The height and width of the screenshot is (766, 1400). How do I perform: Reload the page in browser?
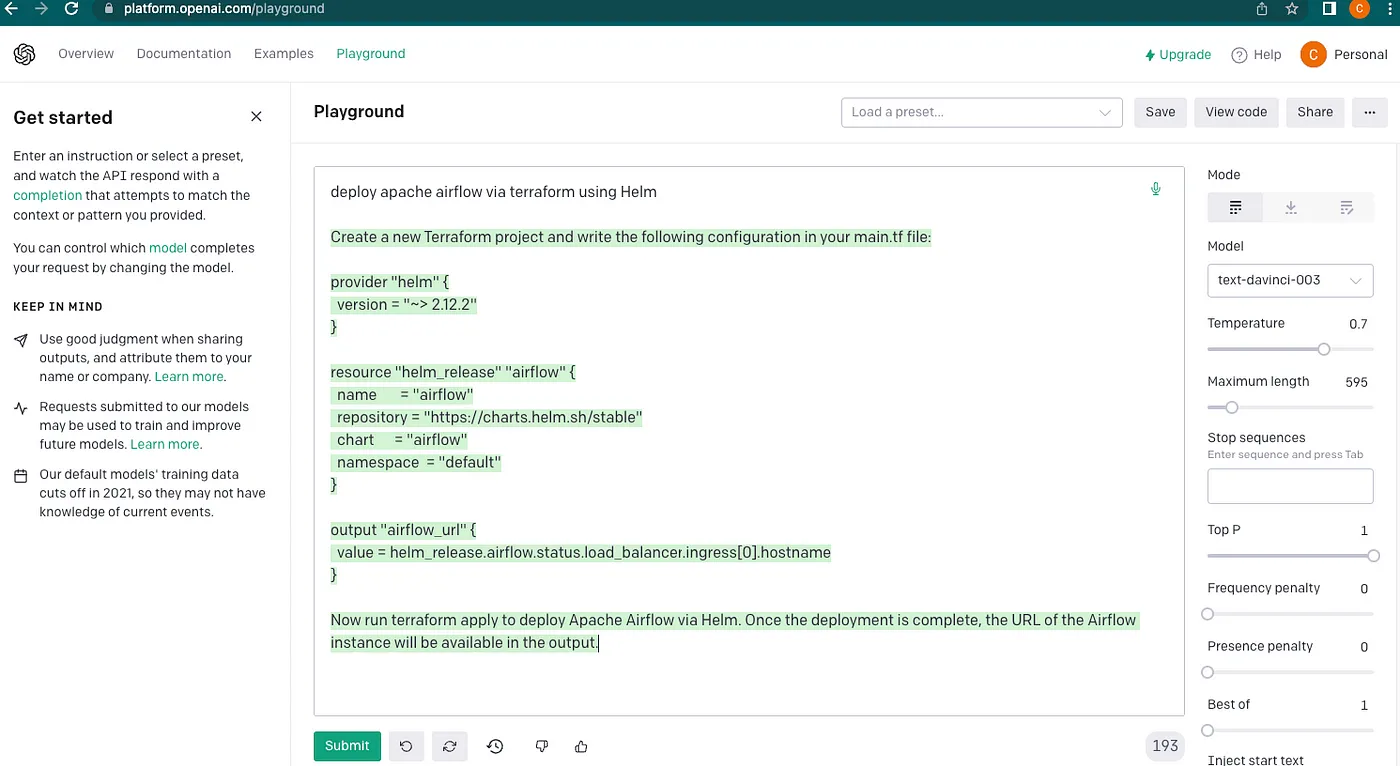pos(72,8)
